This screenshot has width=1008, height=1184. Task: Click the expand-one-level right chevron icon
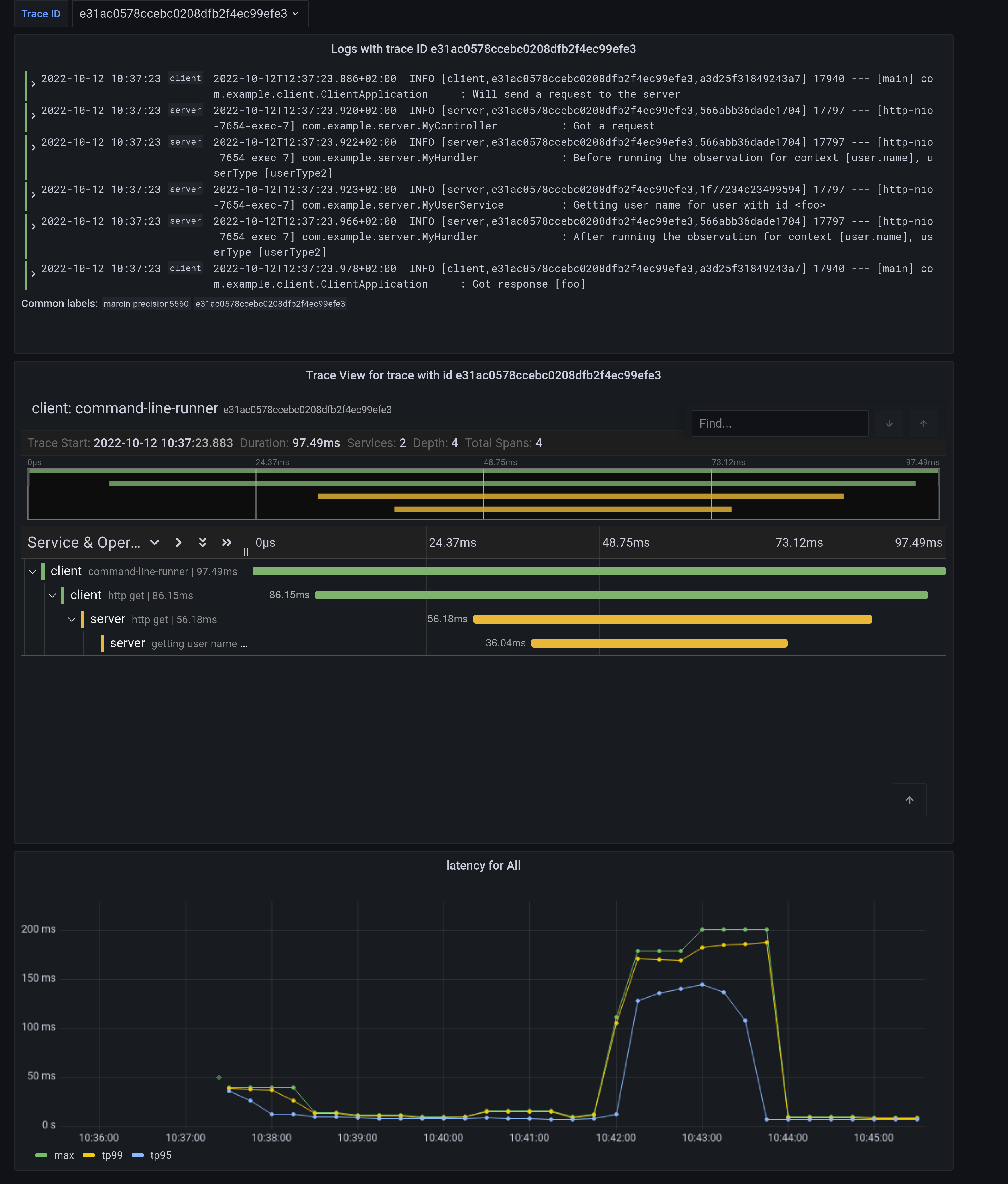[178, 542]
